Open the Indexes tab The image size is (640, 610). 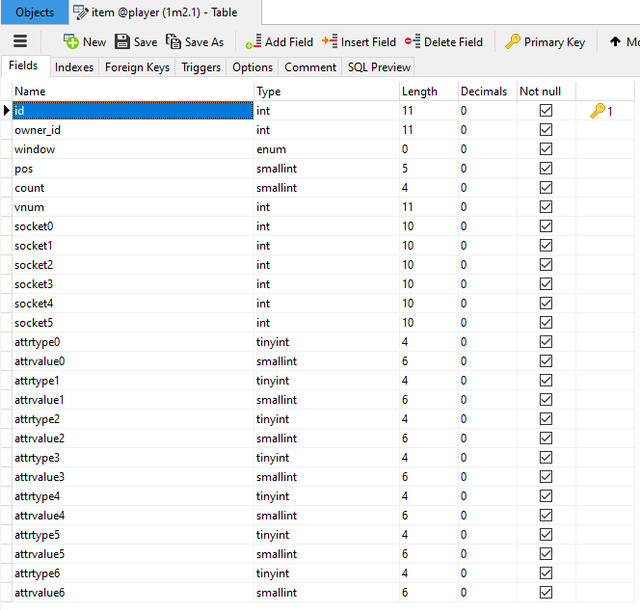(x=74, y=67)
